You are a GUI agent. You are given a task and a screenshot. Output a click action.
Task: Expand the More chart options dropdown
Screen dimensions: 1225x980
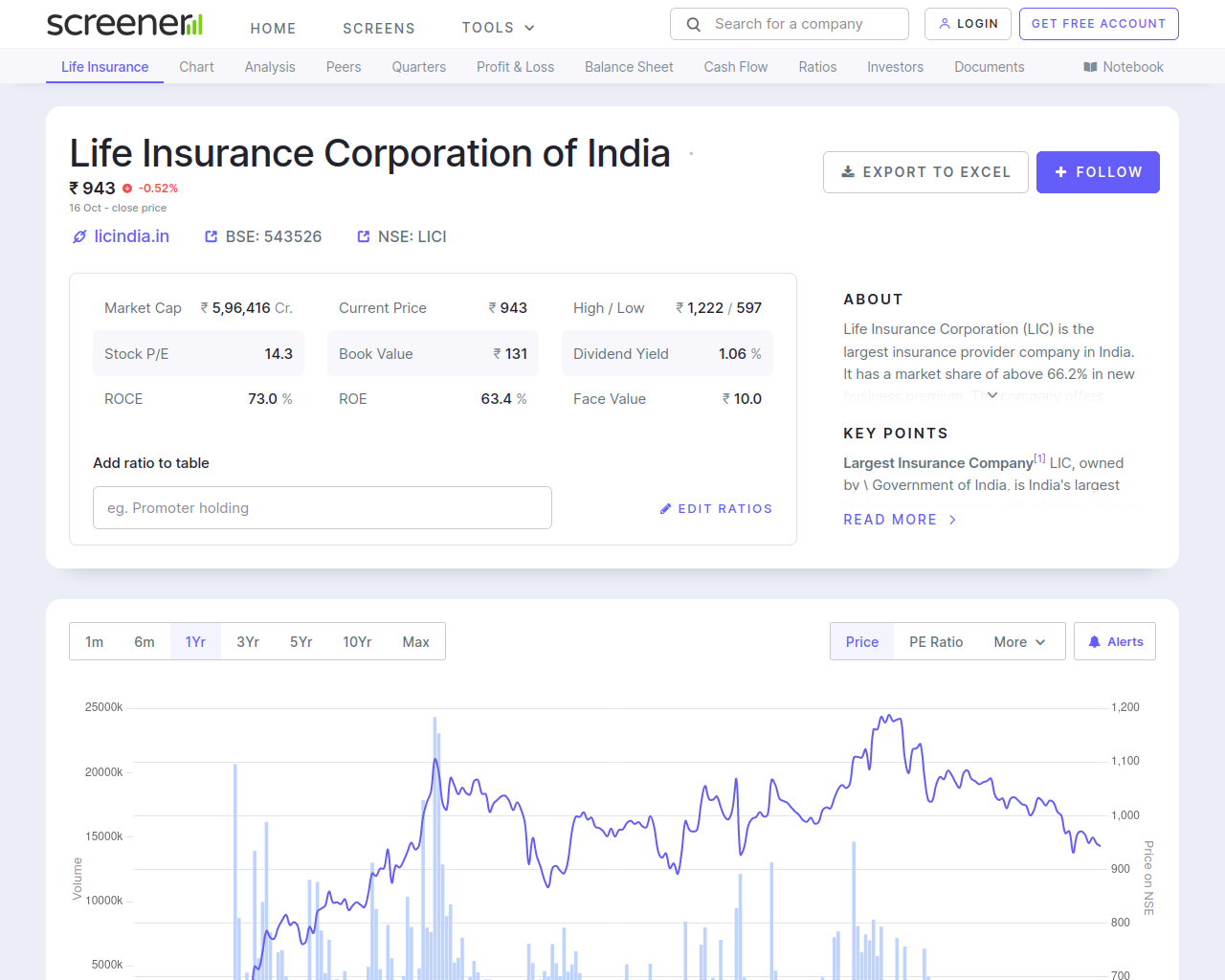(x=1019, y=642)
